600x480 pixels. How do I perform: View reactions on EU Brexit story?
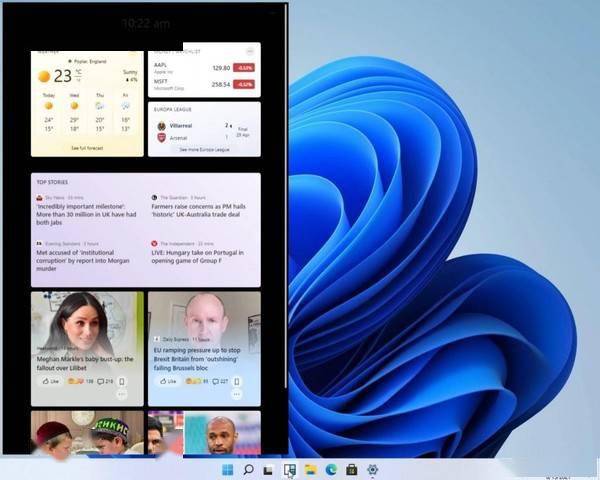click(x=197, y=381)
